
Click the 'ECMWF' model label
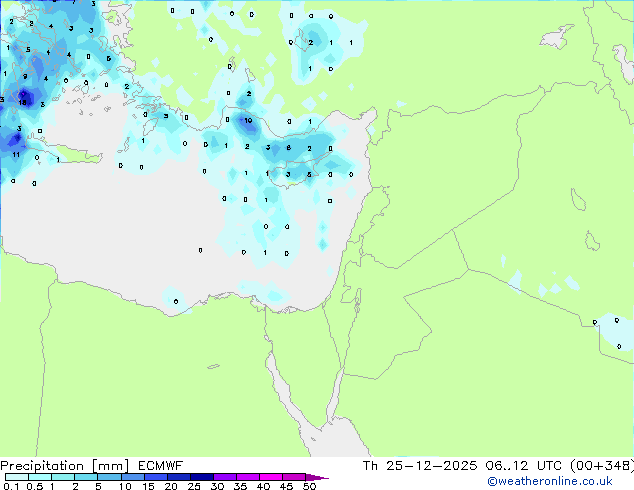[161, 466]
